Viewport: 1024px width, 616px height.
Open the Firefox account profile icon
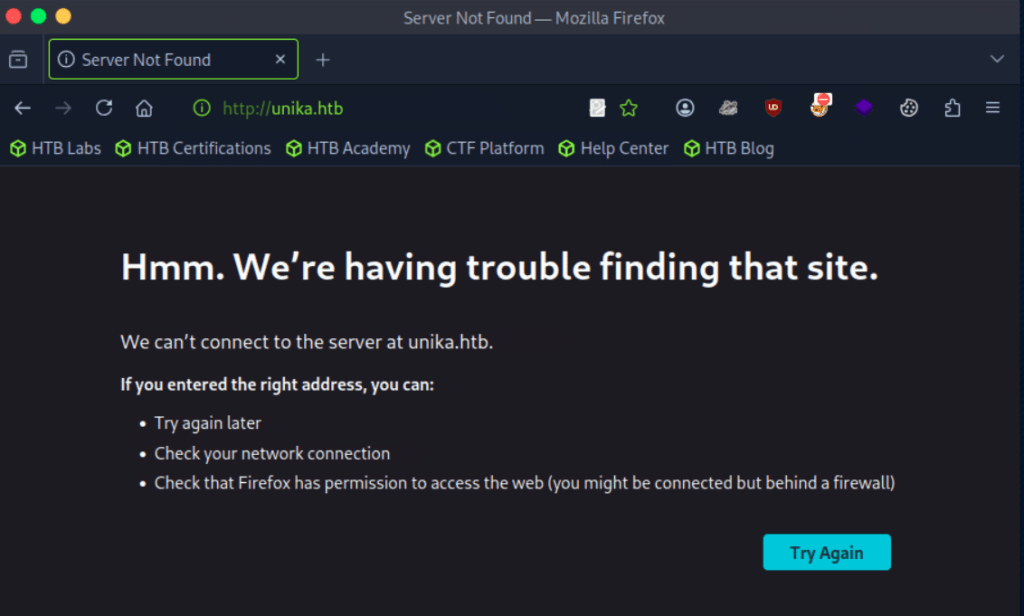[684, 108]
